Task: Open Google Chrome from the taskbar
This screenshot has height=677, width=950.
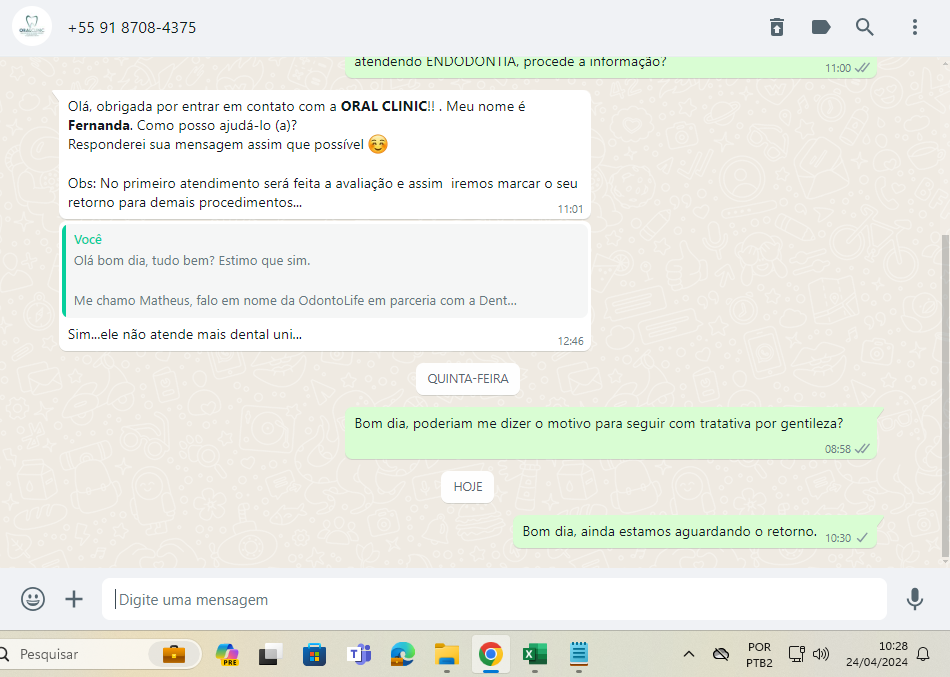Action: (490, 654)
